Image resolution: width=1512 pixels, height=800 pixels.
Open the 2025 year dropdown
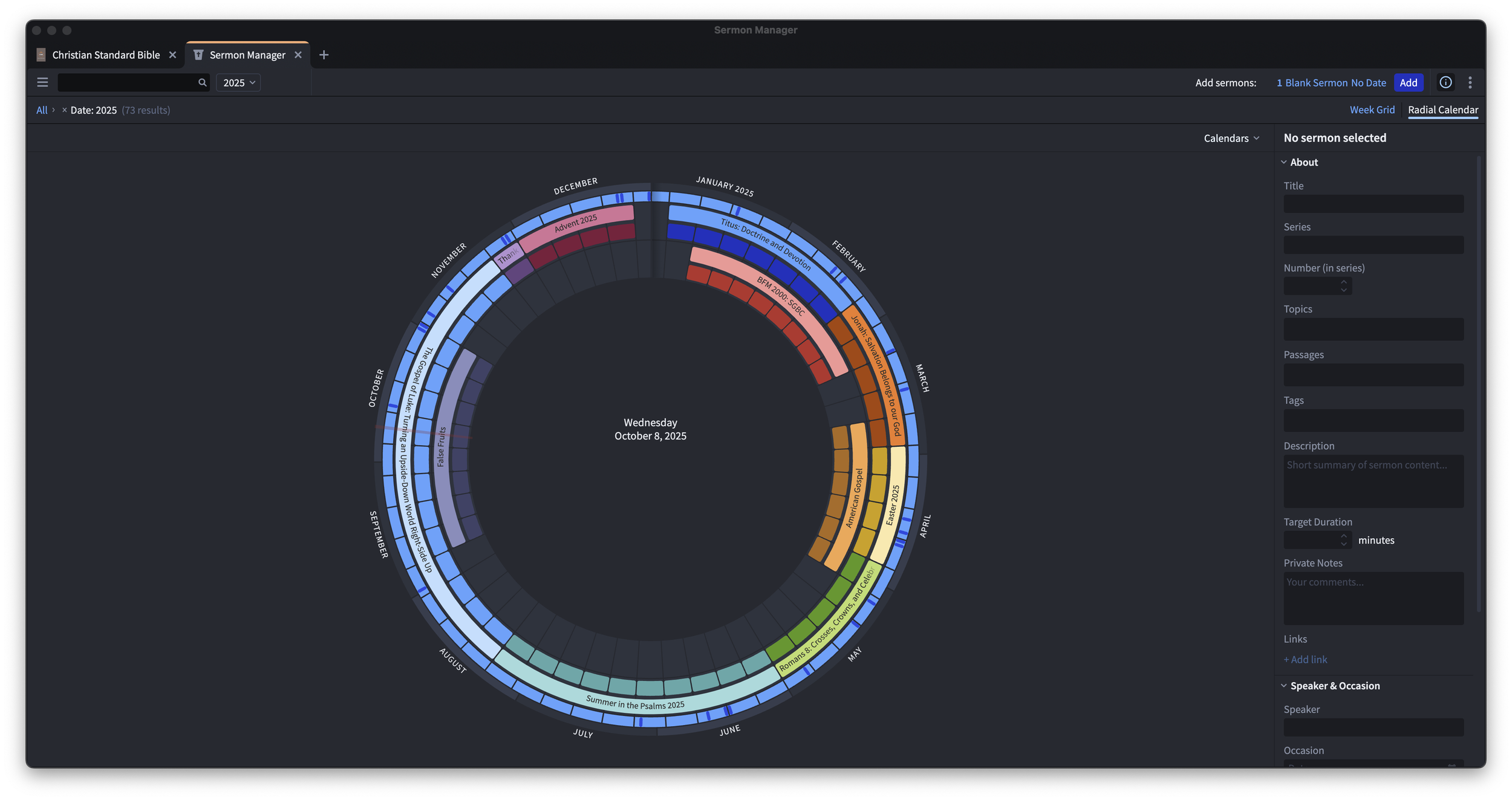[239, 83]
